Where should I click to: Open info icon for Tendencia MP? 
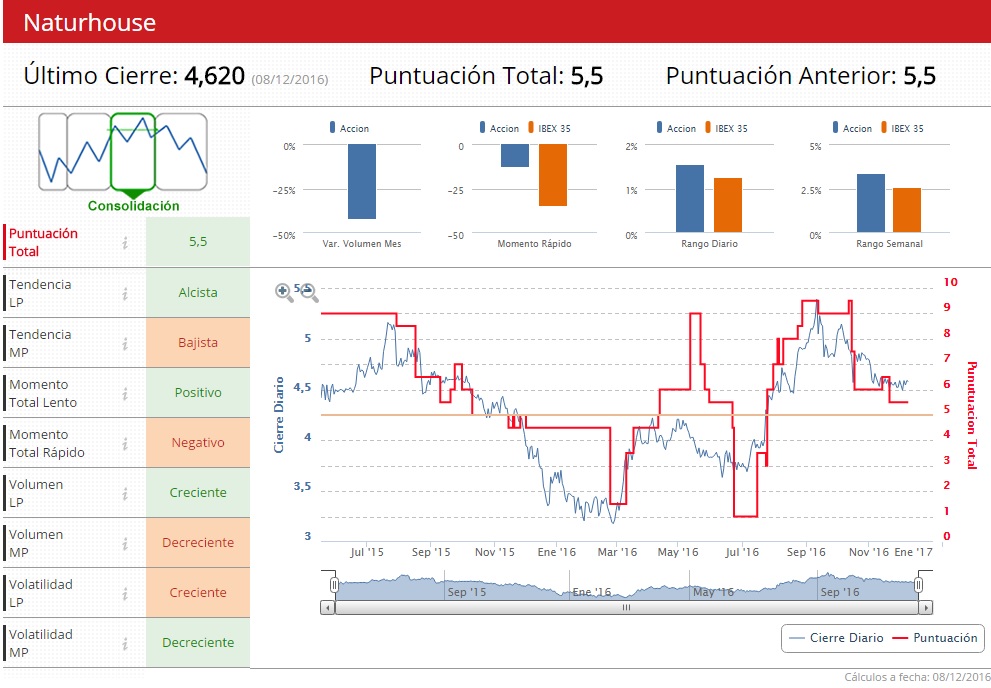pos(125,343)
